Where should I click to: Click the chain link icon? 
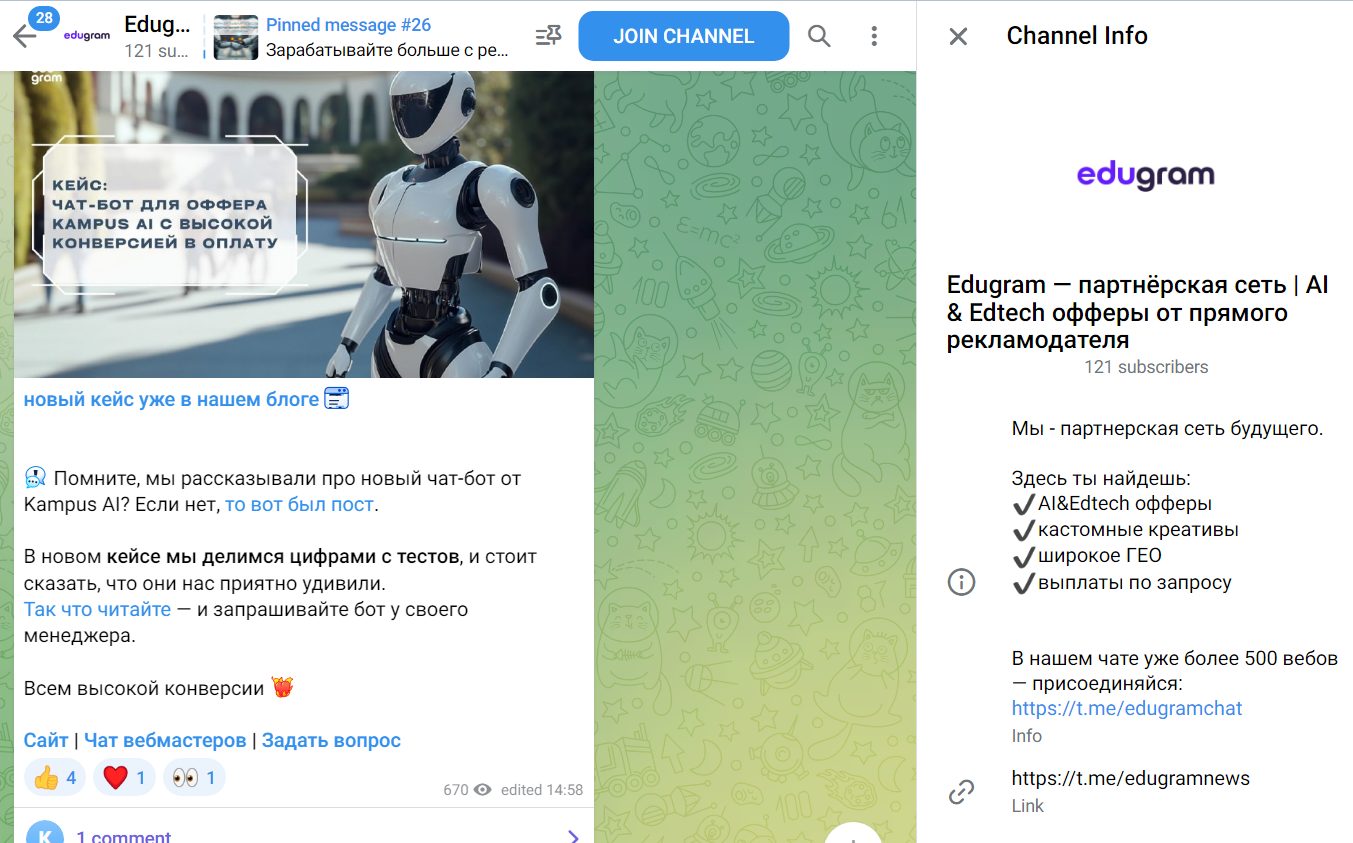[961, 792]
